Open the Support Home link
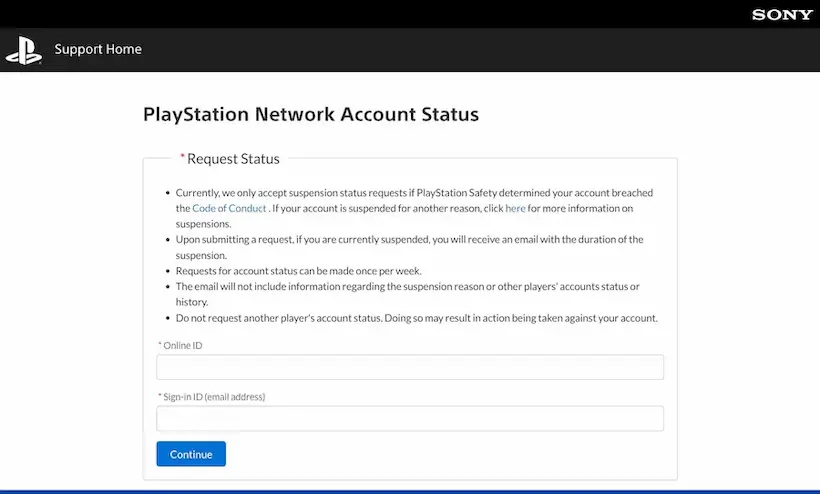Viewport: 820px width, 494px height. [x=98, y=49]
